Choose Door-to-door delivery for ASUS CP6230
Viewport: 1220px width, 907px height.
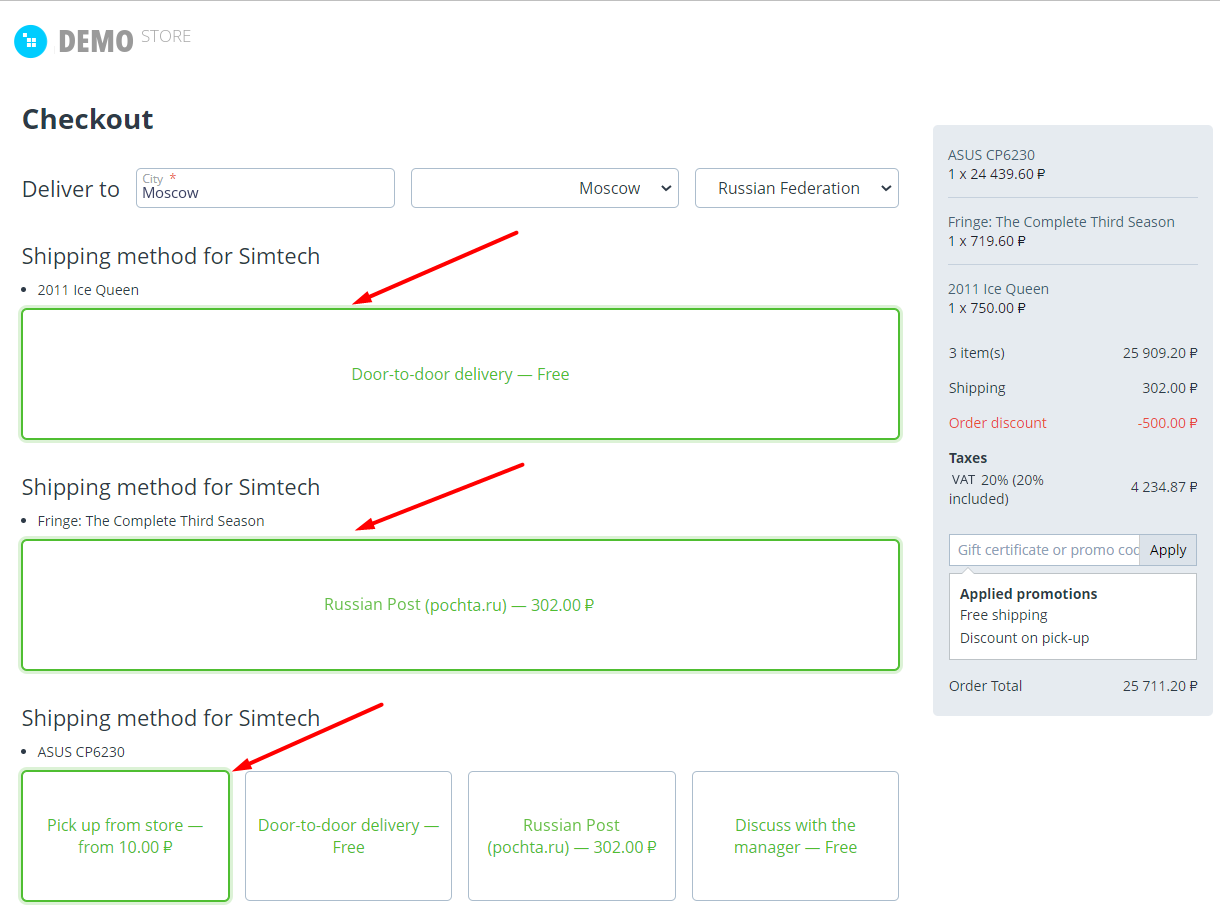[348, 836]
